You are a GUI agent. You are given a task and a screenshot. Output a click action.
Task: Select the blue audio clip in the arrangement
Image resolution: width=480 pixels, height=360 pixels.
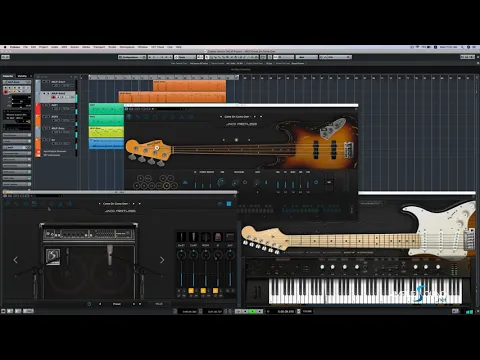point(106,143)
